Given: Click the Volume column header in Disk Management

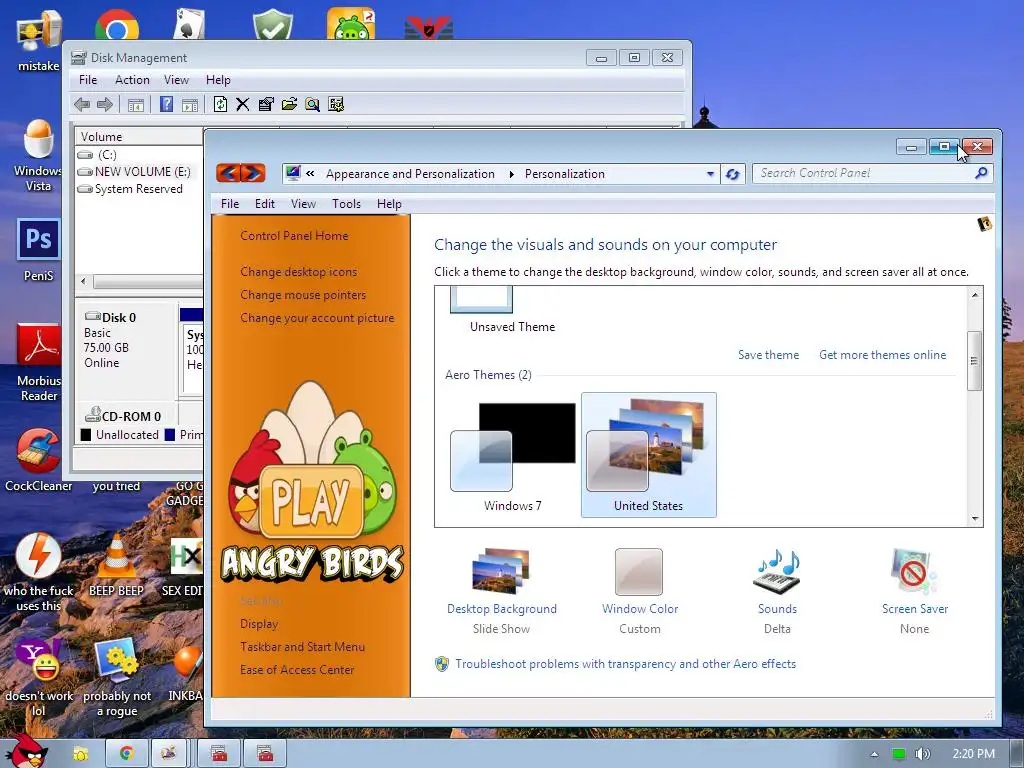Looking at the screenshot, I should point(138,136).
